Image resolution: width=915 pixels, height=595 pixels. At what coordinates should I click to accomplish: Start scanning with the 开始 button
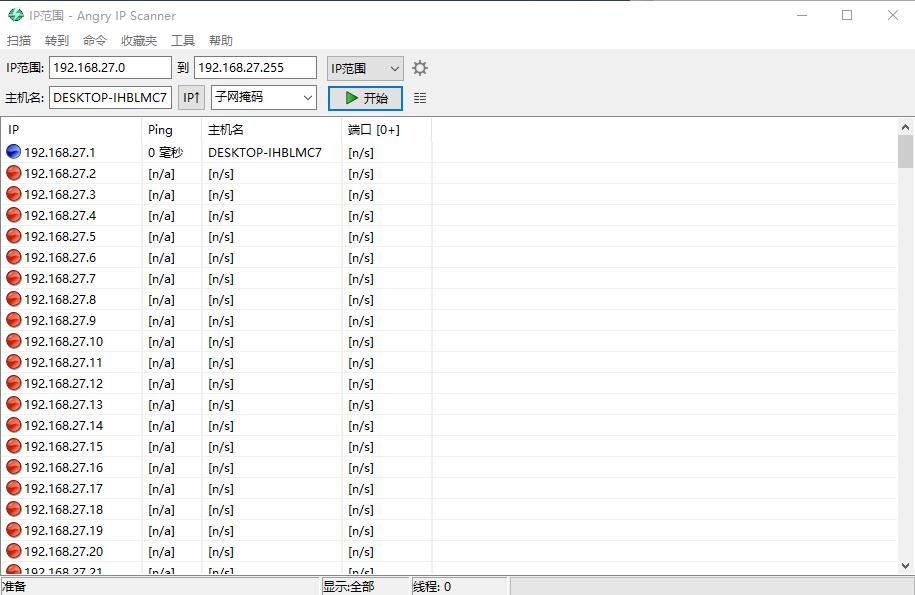[x=365, y=97]
